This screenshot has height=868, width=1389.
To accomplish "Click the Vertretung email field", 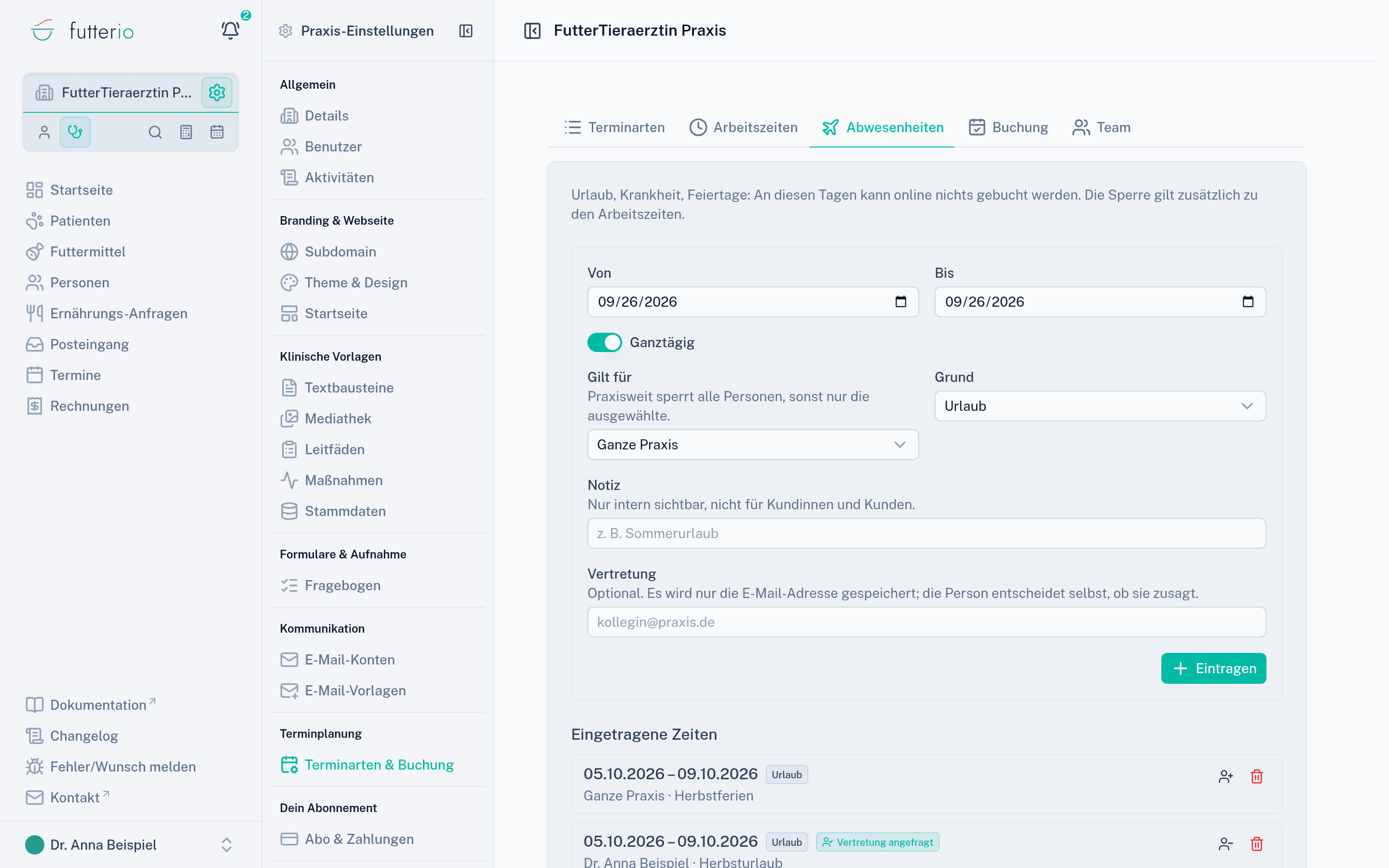I will [926, 622].
